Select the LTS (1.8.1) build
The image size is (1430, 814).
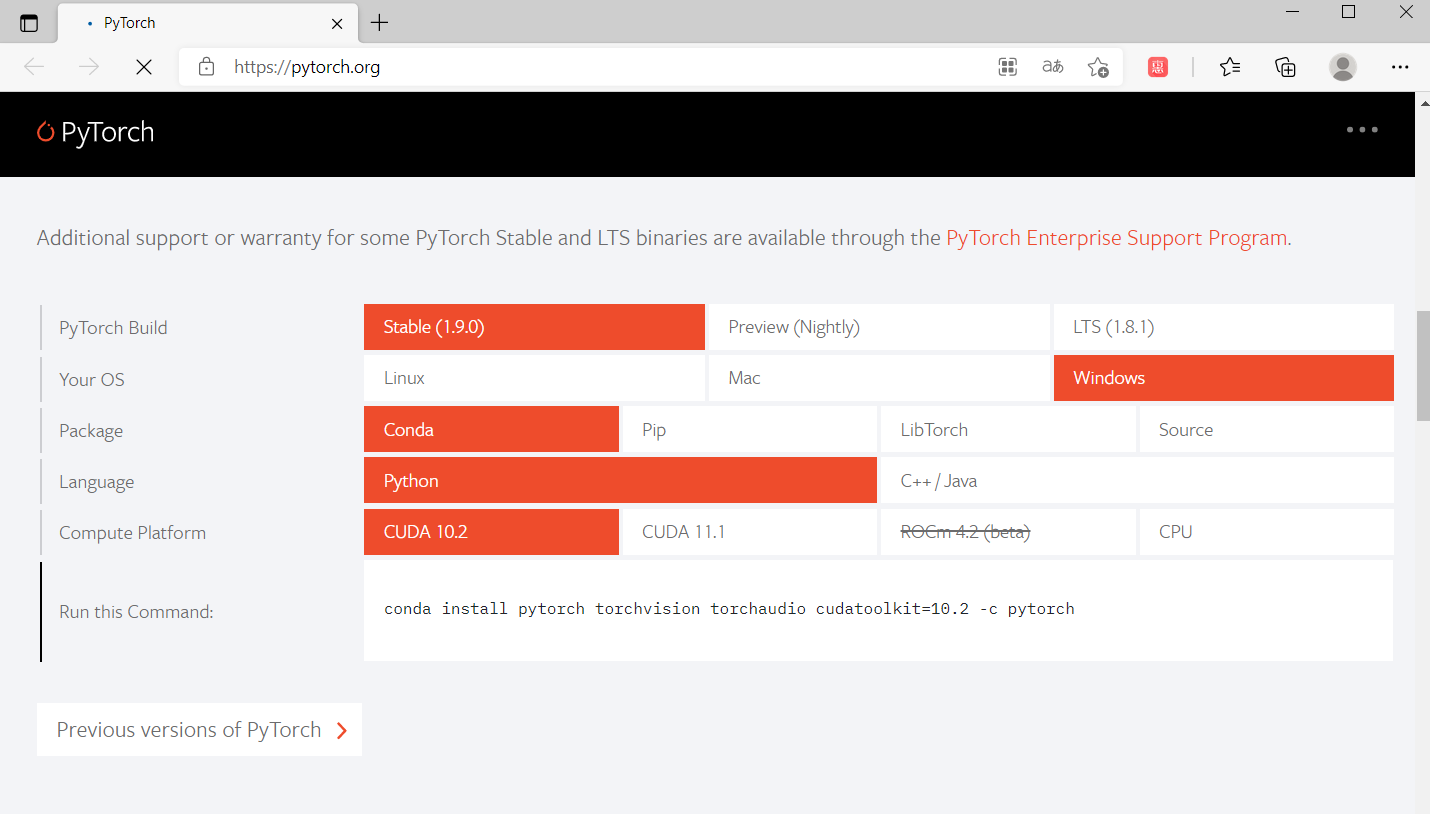pos(1223,327)
